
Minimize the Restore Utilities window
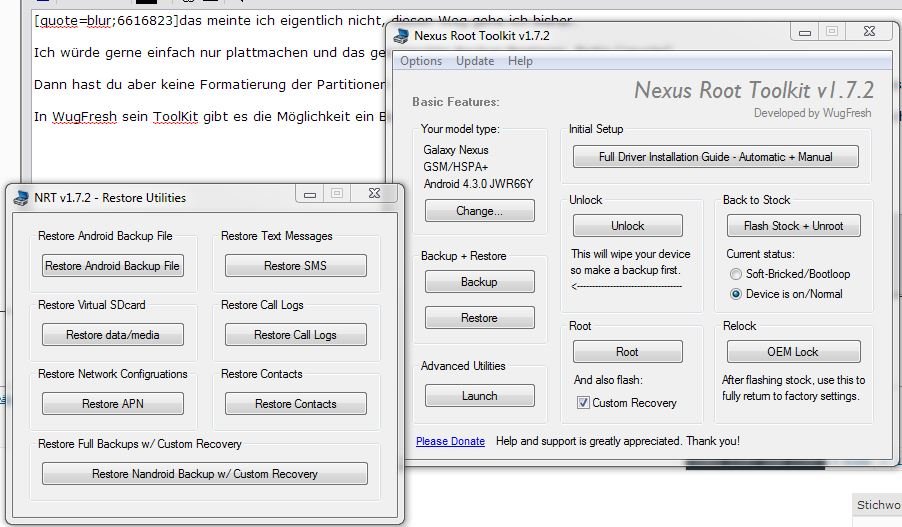pyautogui.click(x=310, y=194)
